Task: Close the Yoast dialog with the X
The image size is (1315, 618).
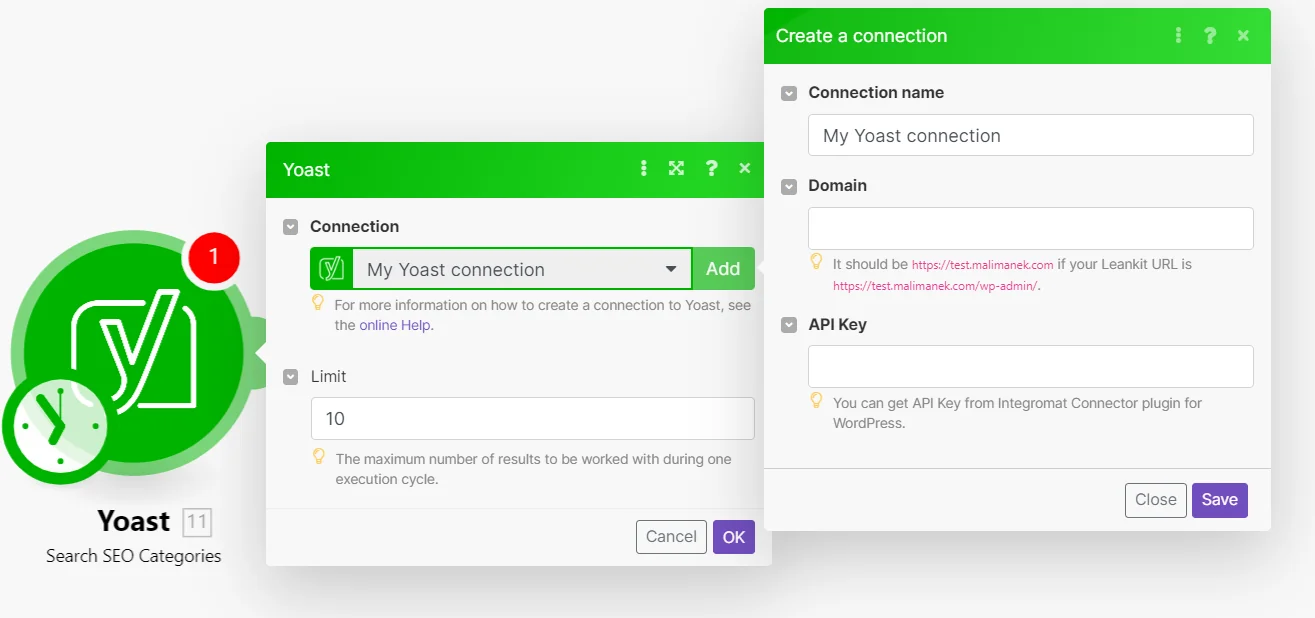Action: click(x=745, y=168)
